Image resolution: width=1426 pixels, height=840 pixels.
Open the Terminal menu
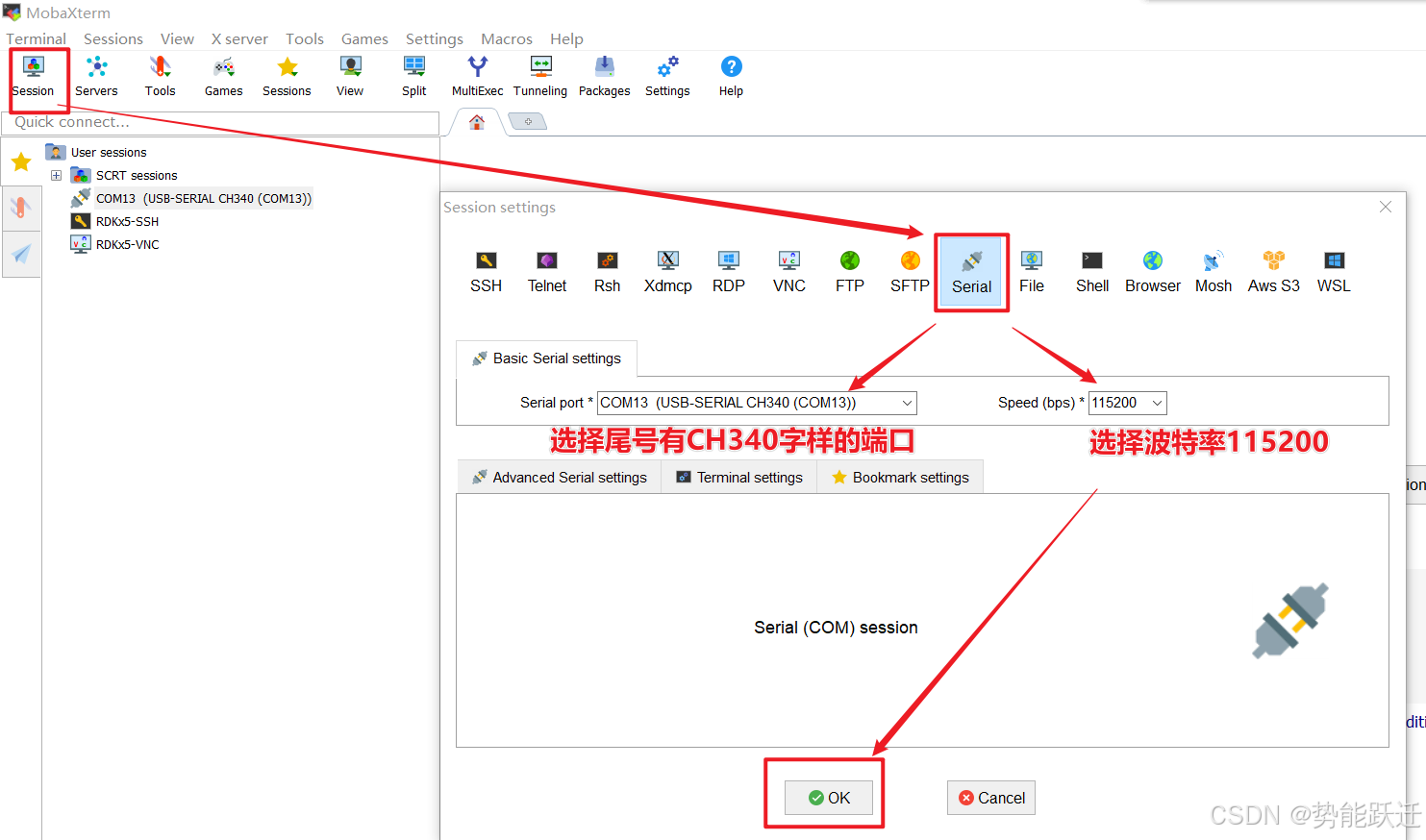(37, 38)
